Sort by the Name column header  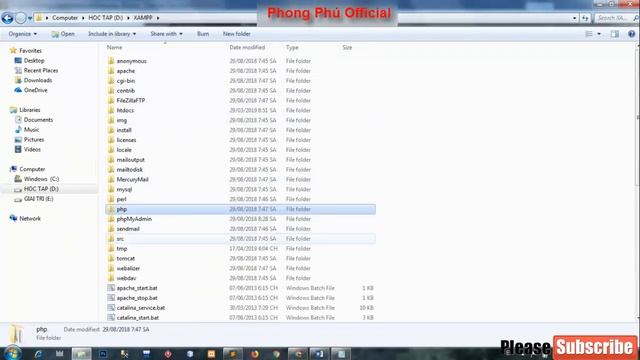coord(114,47)
